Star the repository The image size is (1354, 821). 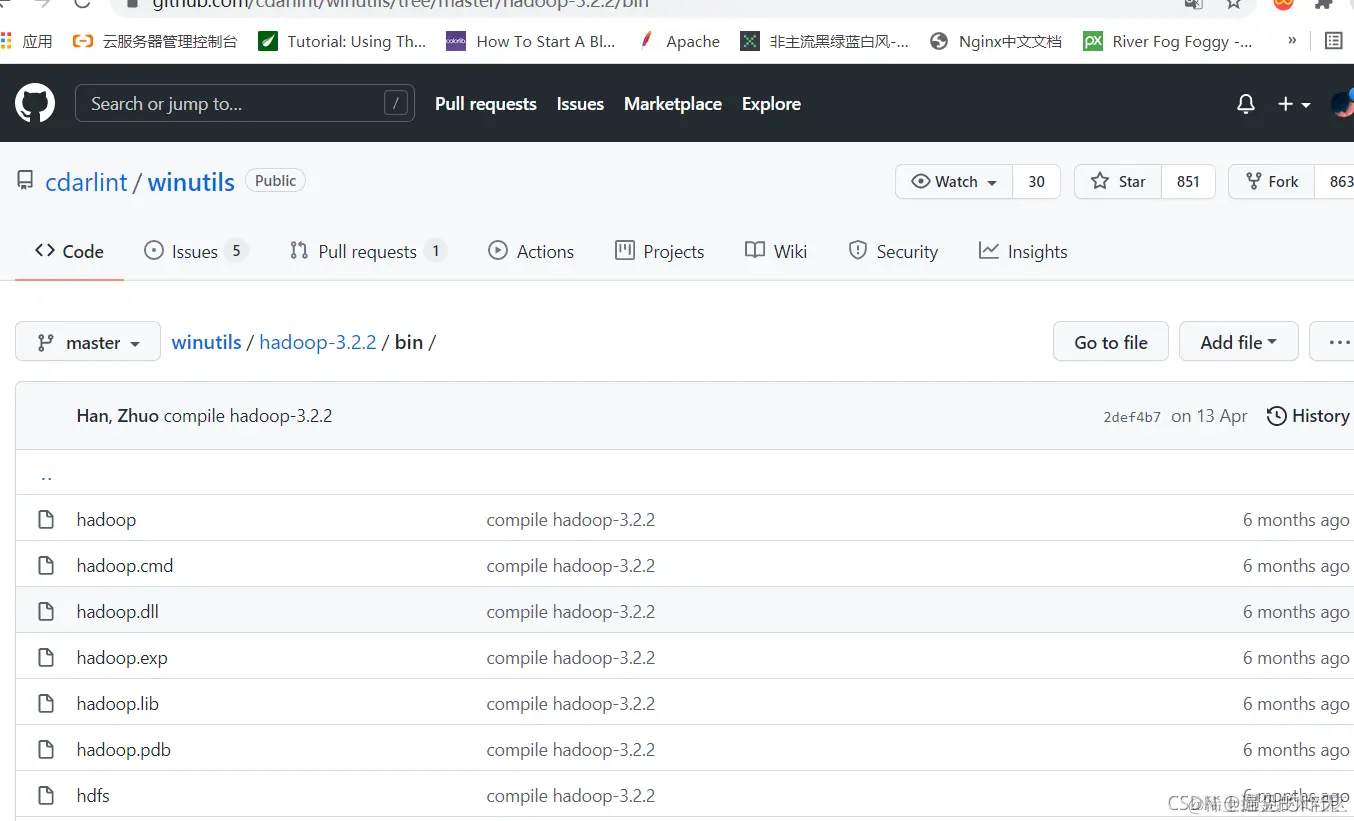(1118, 181)
